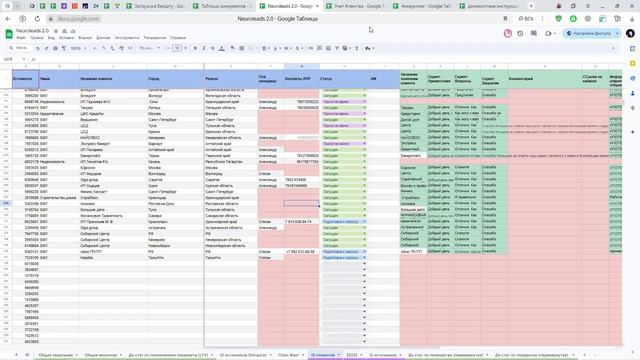
Task: Open the all sheets list icon
Action: coord(27,355)
